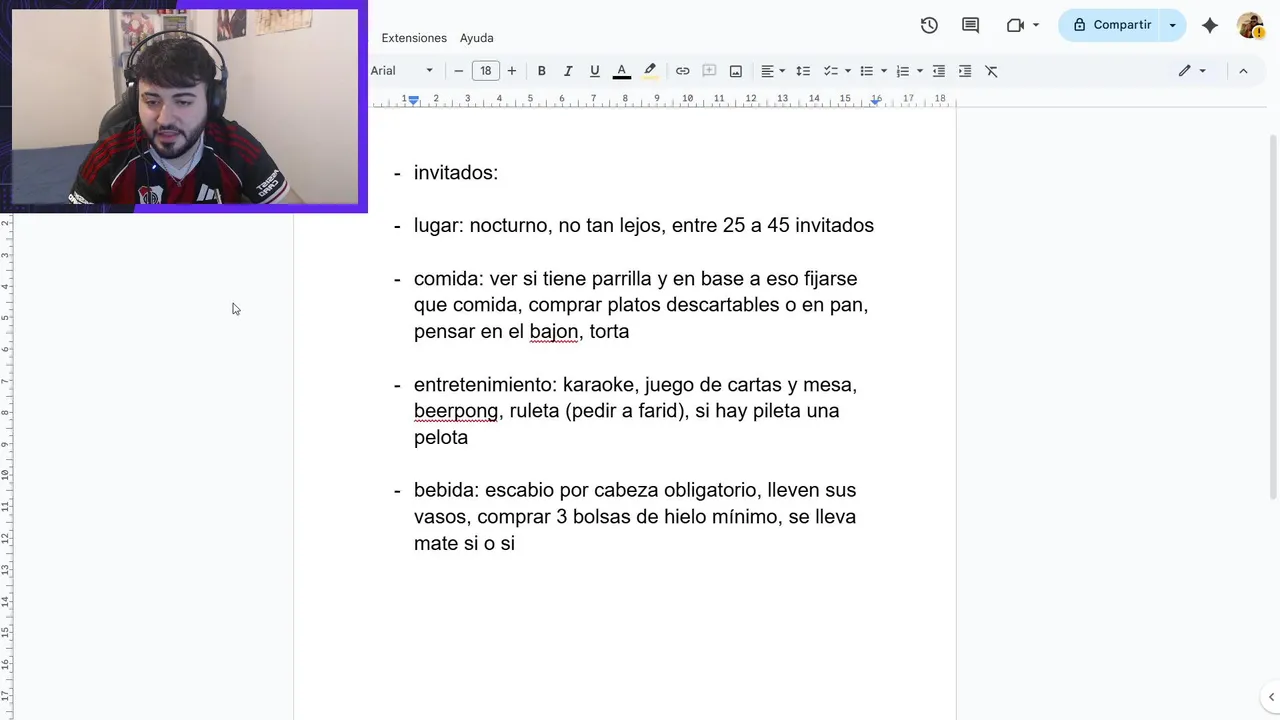This screenshot has width=1280, height=720.
Task: Expand the Compartir dropdown arrow
Action: 1173,25
